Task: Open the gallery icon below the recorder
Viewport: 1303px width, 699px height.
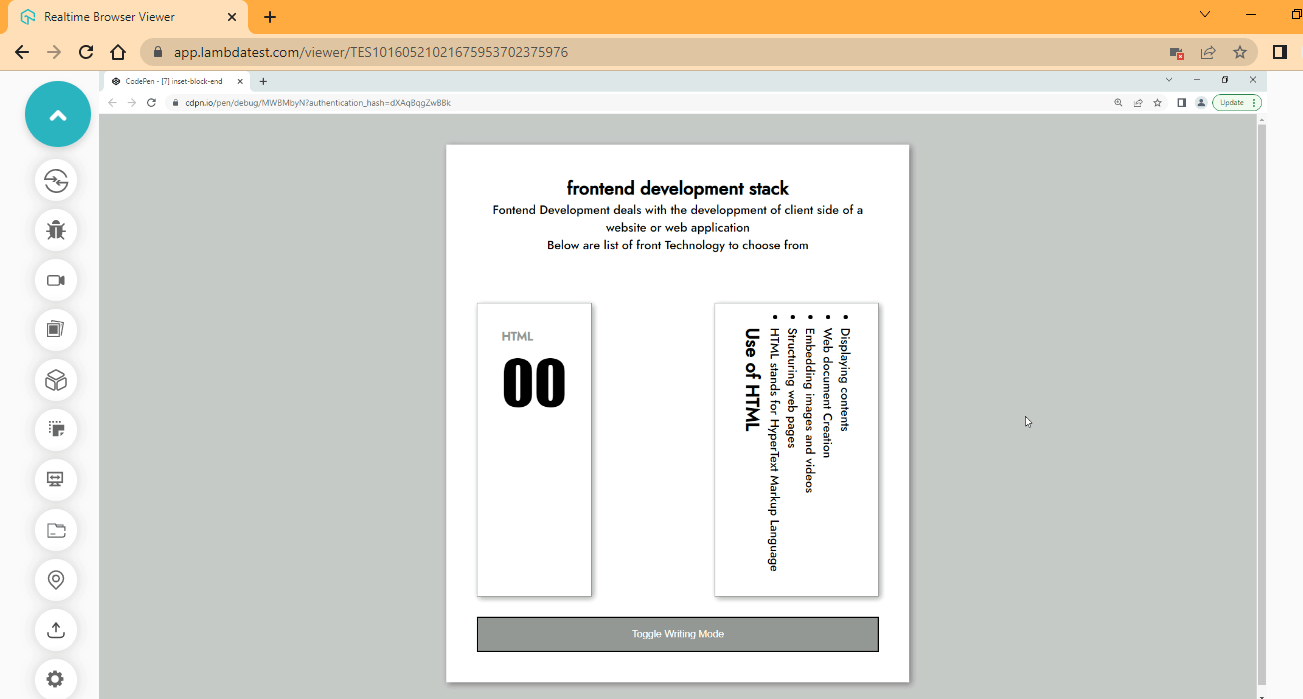Action: click(x=56, y=330)
